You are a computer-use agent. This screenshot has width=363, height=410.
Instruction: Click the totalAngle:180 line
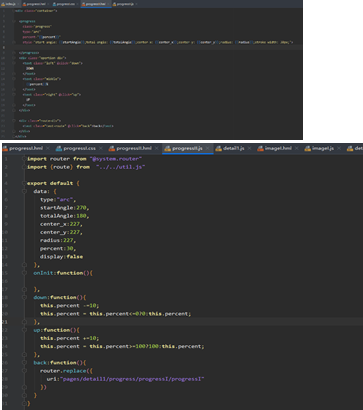(65, 216)
